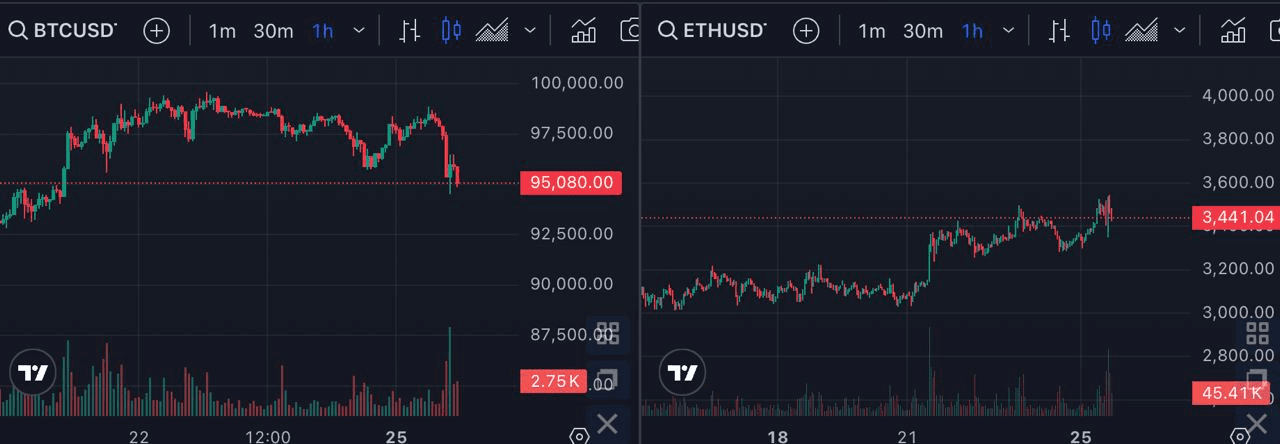Click the ETHUSD symbol search
The width and height of the screenshot is (1280, 444).
click(712, 30)
